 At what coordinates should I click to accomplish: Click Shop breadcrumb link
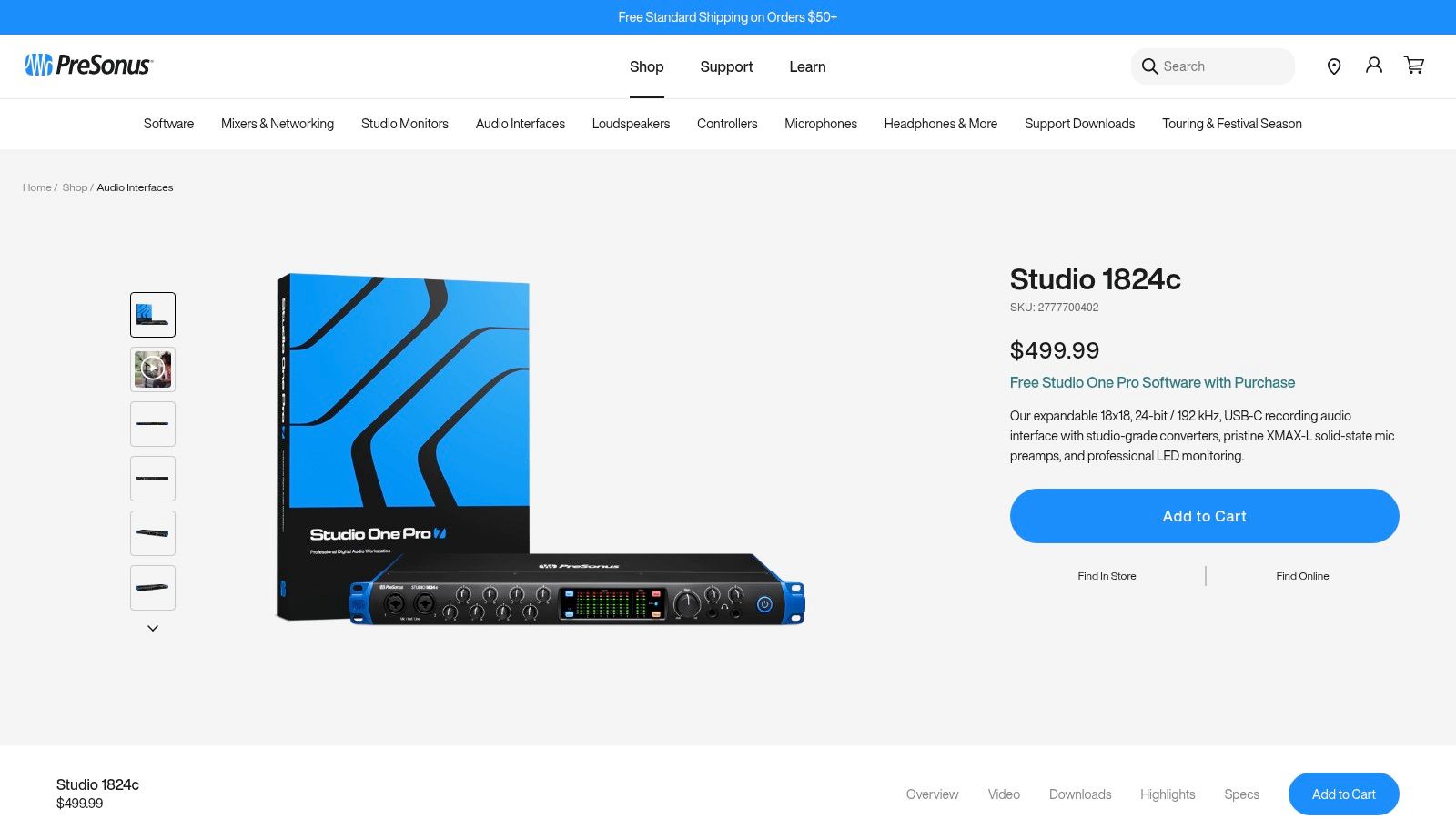(75, 187)
